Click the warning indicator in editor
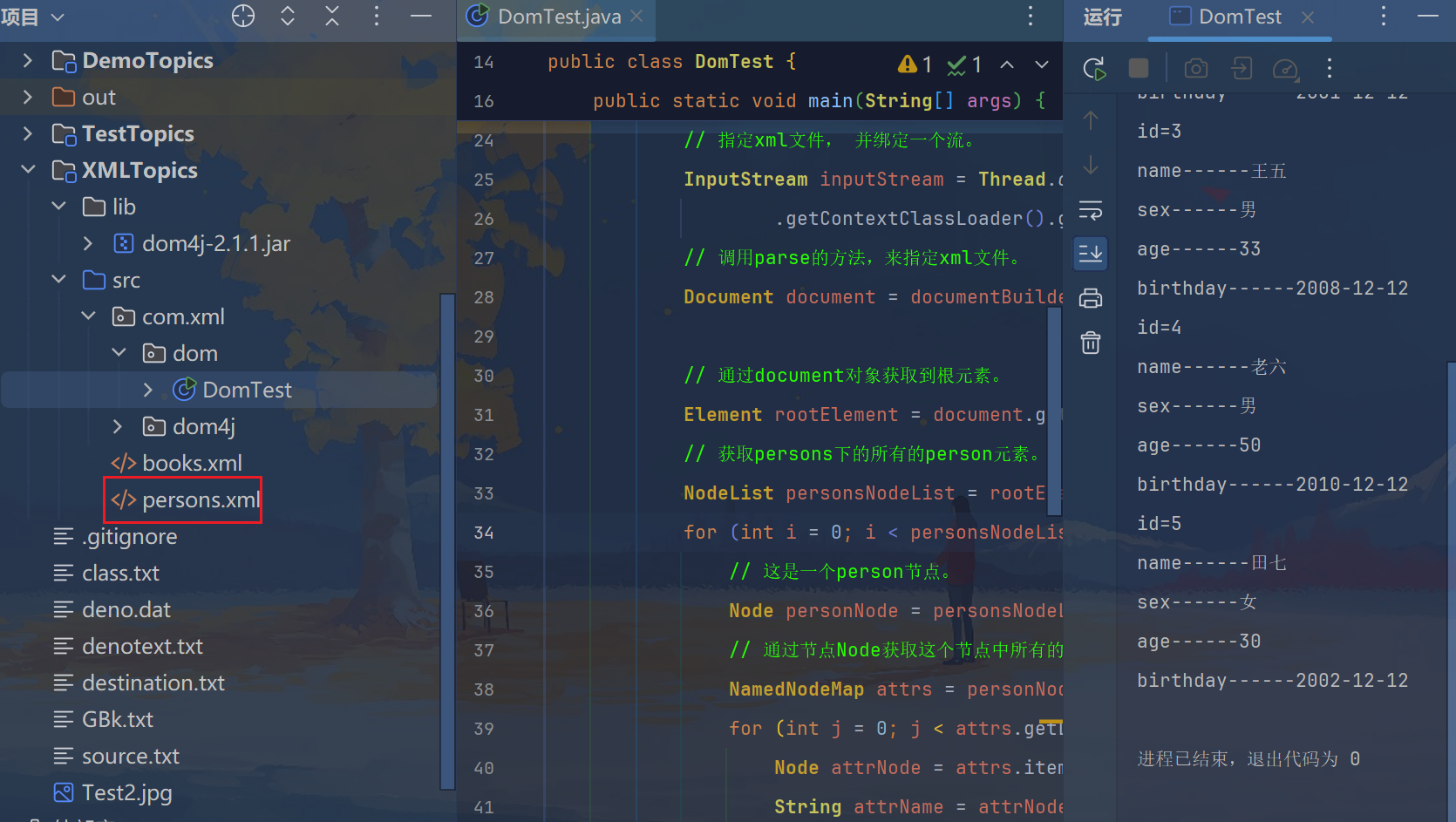 point(915,65)
